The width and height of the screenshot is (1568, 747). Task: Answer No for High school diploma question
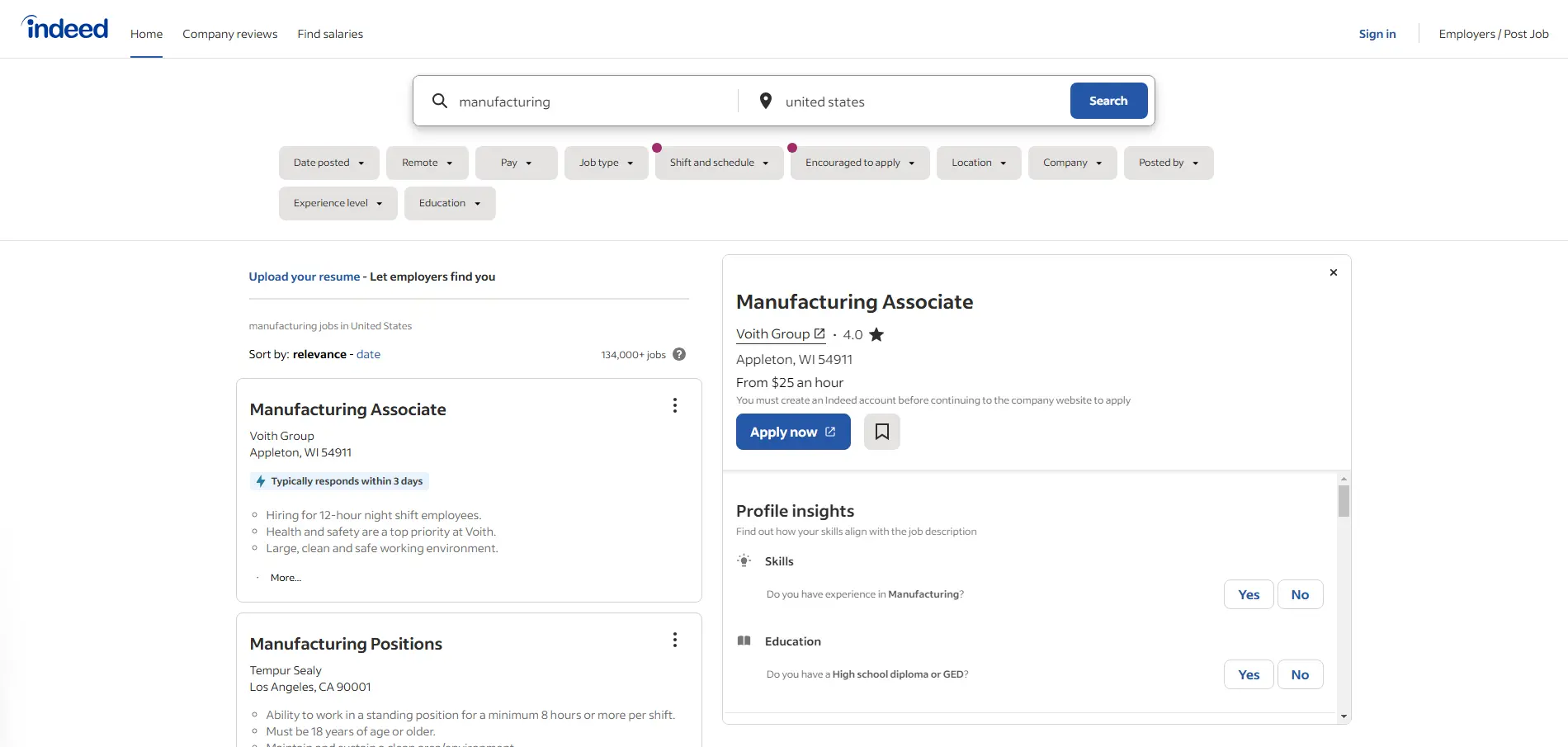coord(1300,674)
